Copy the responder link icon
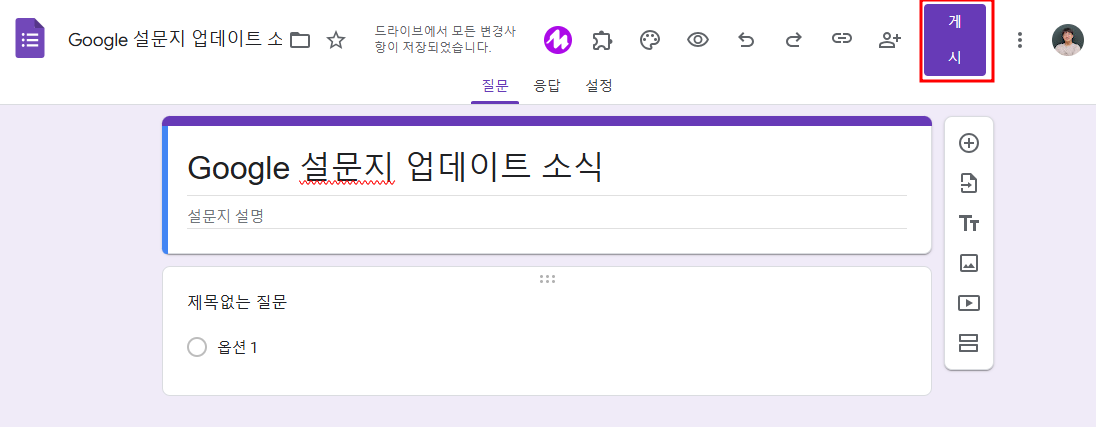 point(842,39)
